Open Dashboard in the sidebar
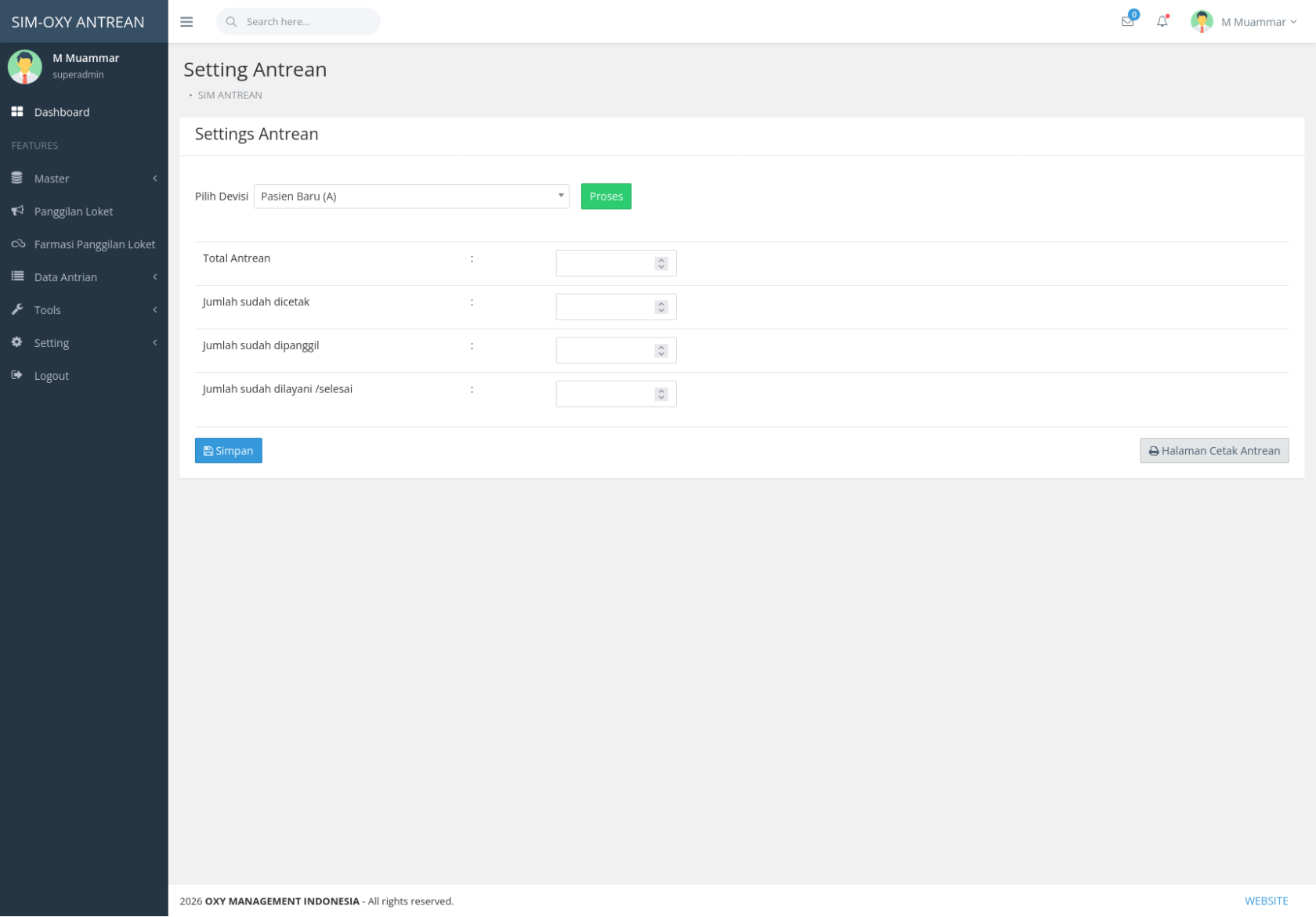This screenshot has width=1316, height=917. [x=84, y=112]
